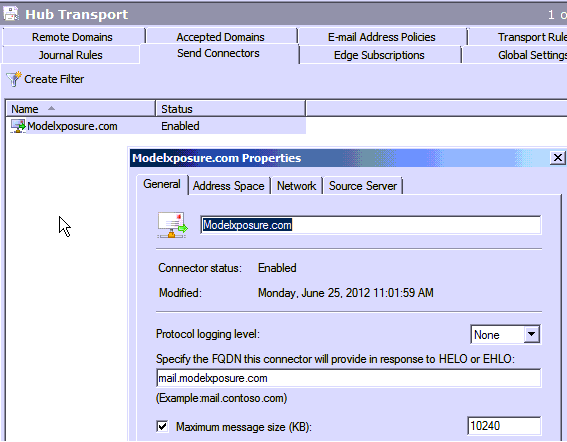Screen dimensions: 567x442
Task: Open the Remote Domains tab
Action: (72, 37)
